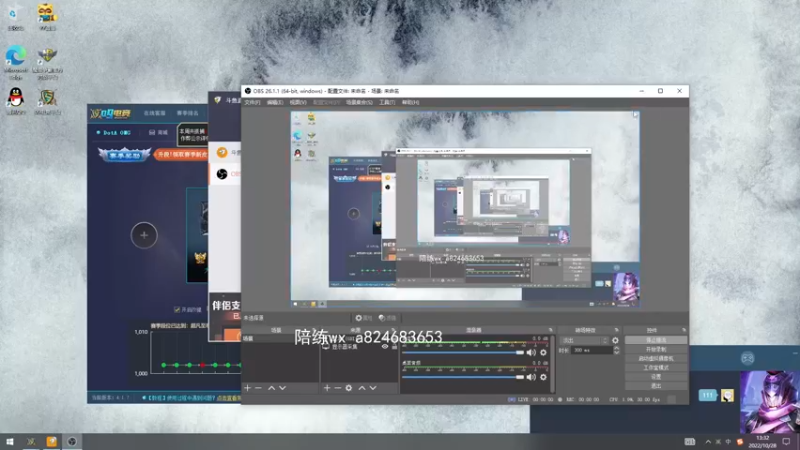Expand the system tray hidden icons arrow
This screenshot has width=800, height=450.
[708, 442]
